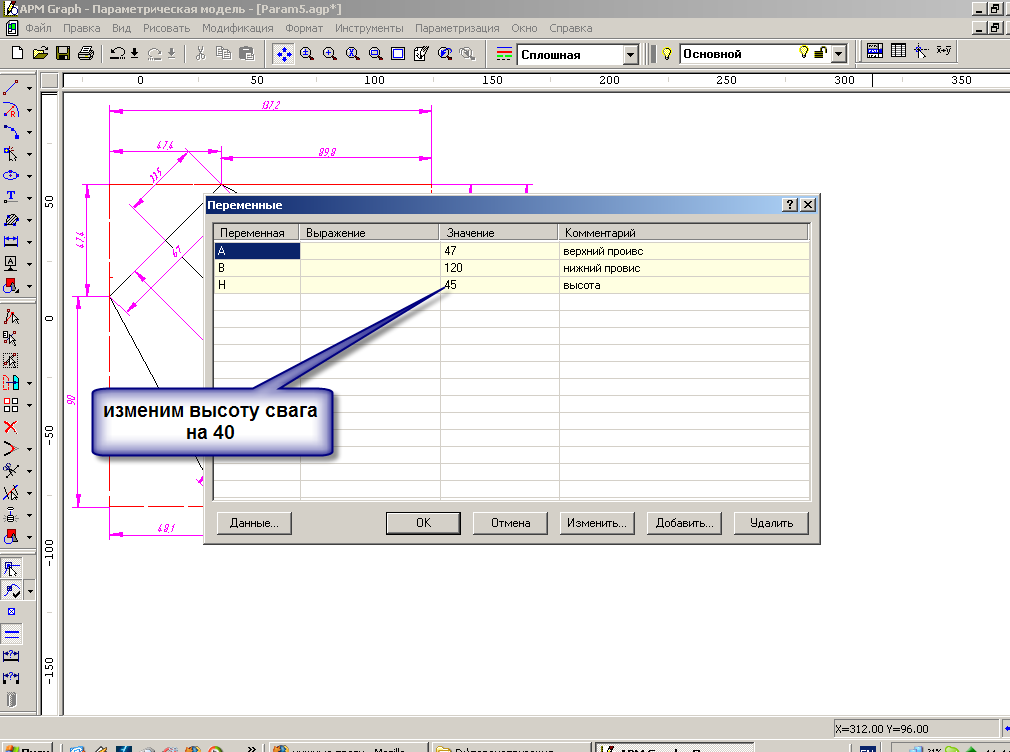Open the variables table icon
Screen dimensions: 1010x752
point(898,53)
